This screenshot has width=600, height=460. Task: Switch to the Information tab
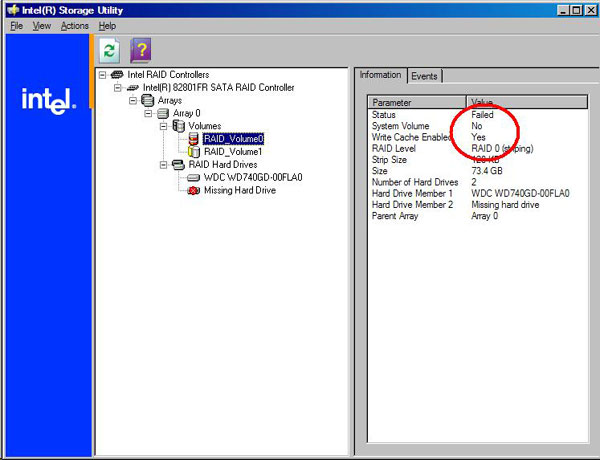click(x=380, y=75)
